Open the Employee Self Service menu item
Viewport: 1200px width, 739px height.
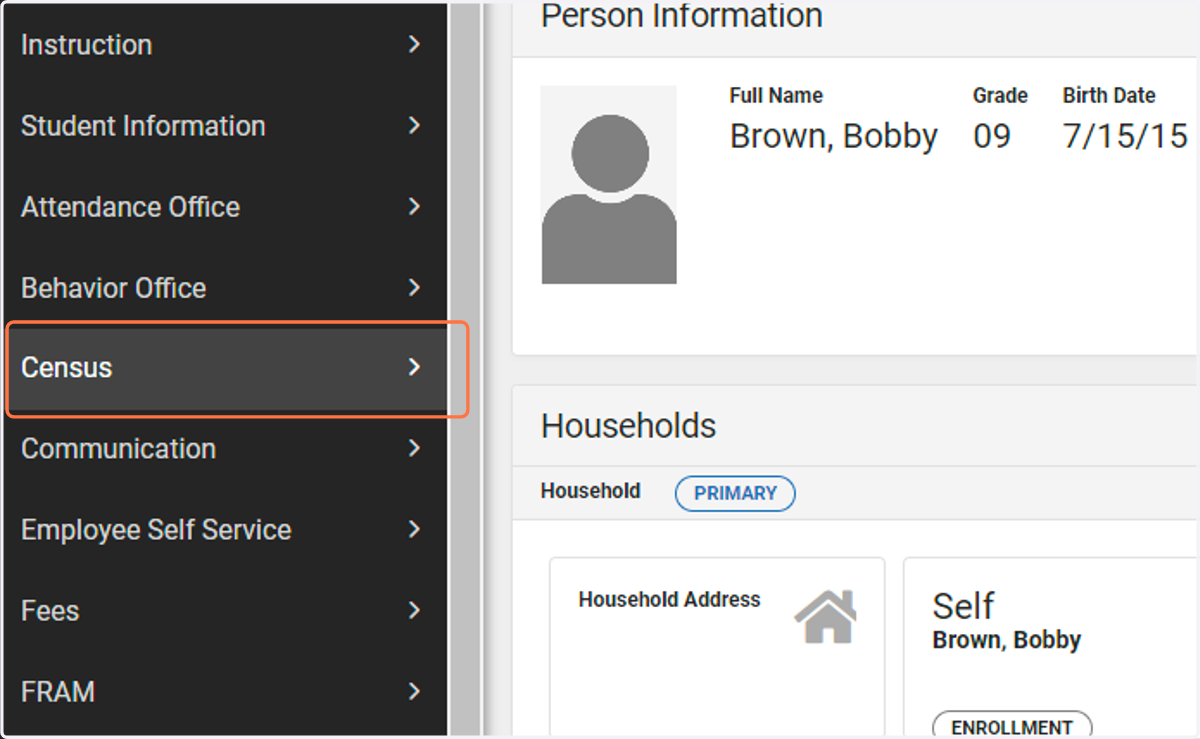click(x=224, y=530)
